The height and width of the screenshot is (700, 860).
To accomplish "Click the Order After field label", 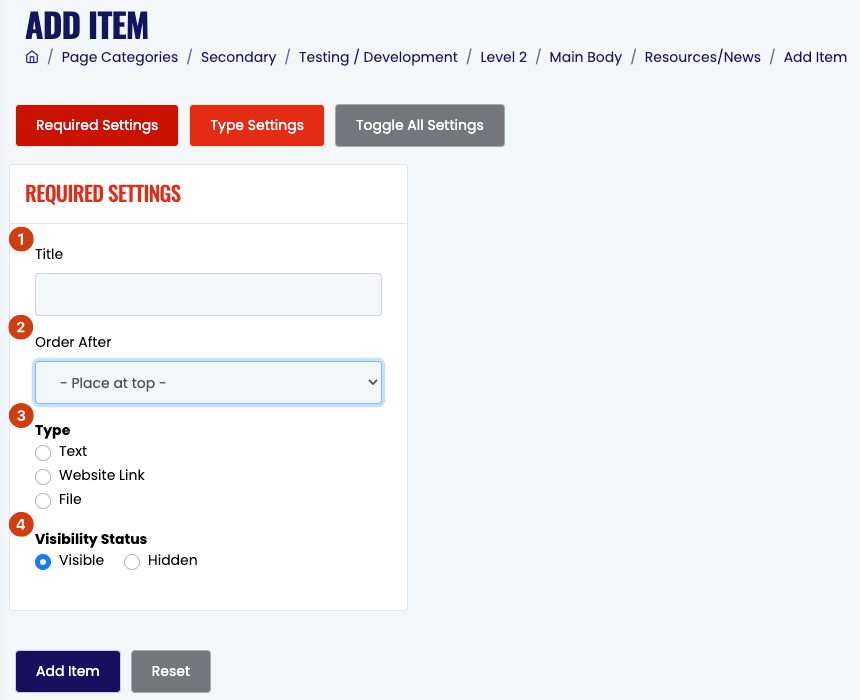I will pos(73,342).
